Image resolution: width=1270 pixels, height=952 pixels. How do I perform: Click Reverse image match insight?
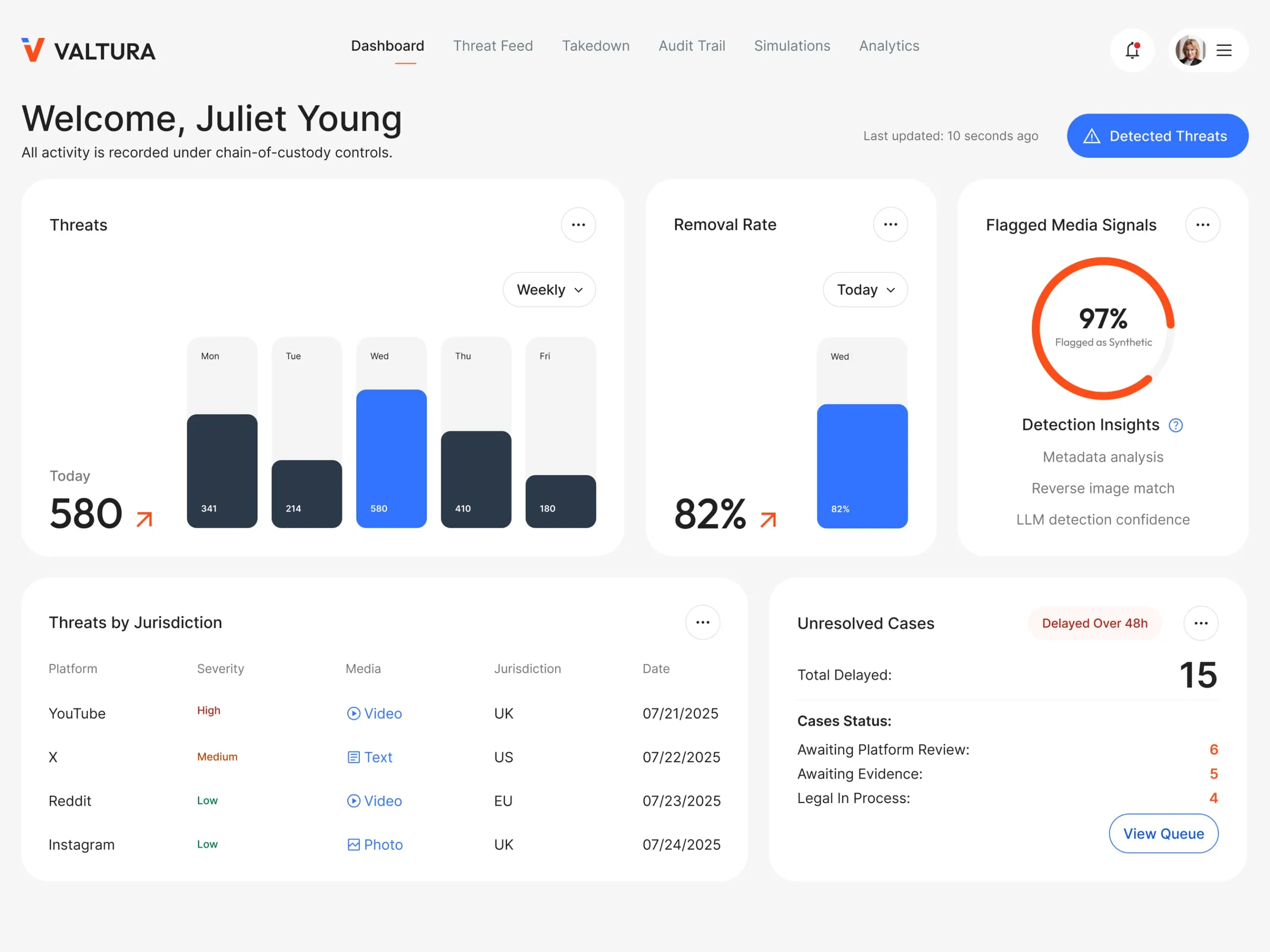pyautogui.click(x=1103, y=488)
